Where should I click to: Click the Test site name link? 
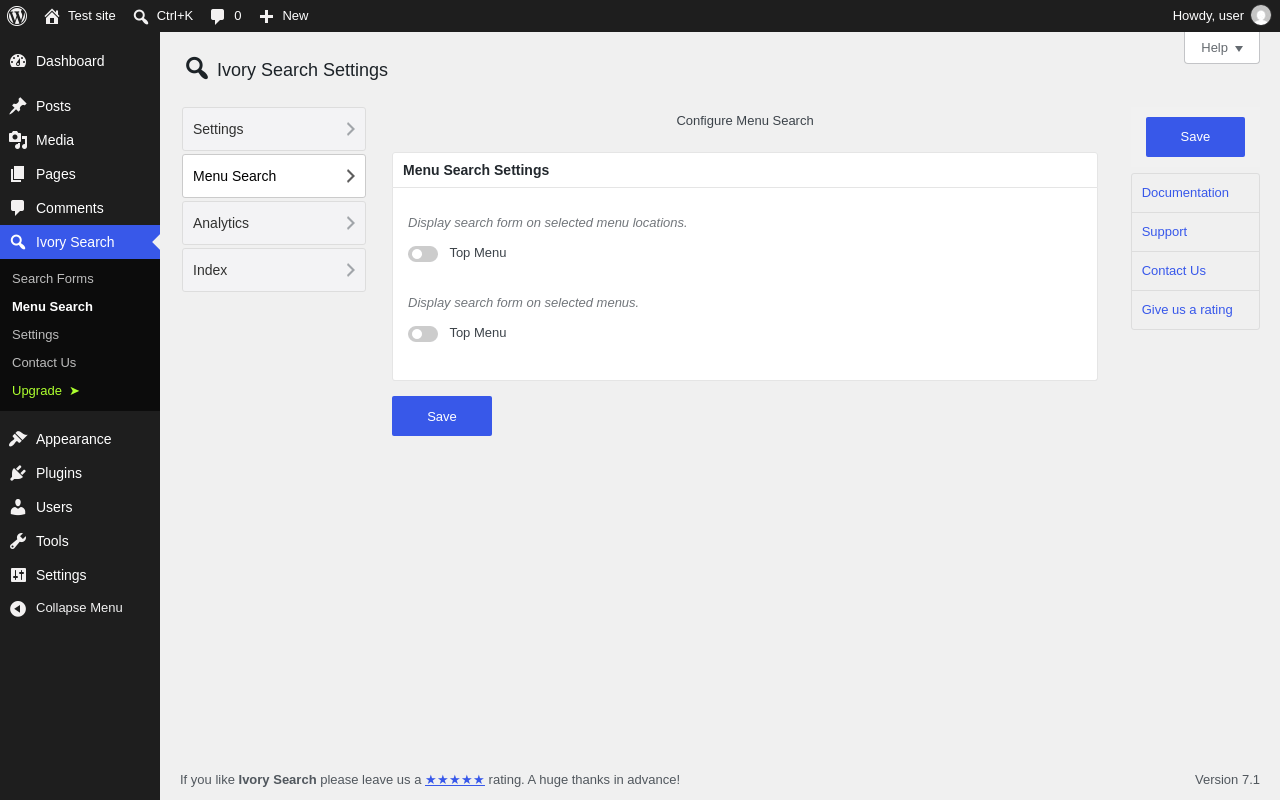[92, 16]
